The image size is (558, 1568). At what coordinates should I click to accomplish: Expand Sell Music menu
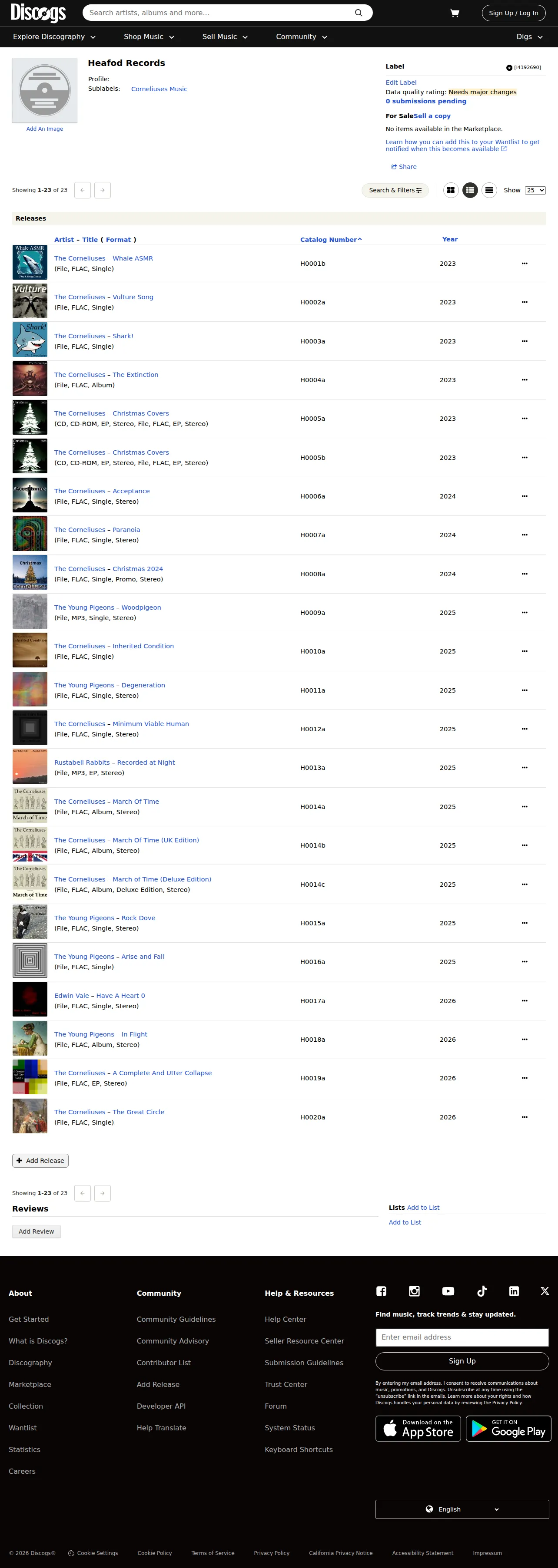(x=225, y=36)
